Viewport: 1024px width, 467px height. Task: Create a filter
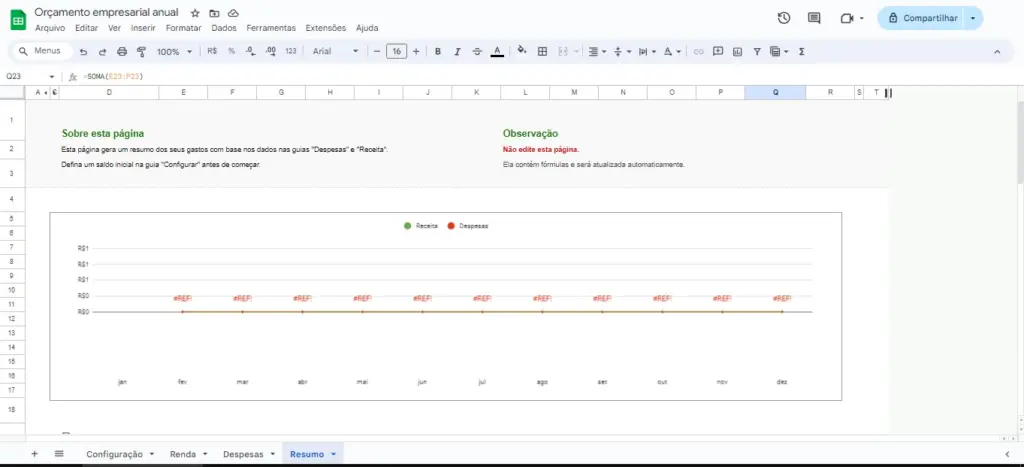pos(757,51)
